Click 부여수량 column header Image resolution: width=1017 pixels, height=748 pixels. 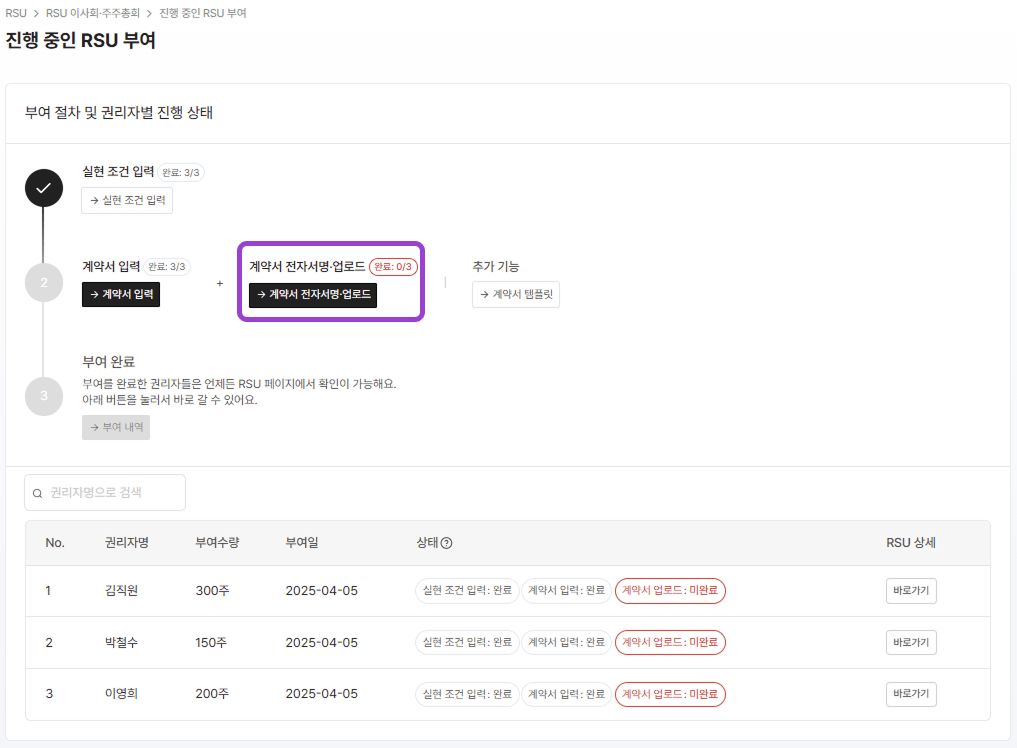217,542
